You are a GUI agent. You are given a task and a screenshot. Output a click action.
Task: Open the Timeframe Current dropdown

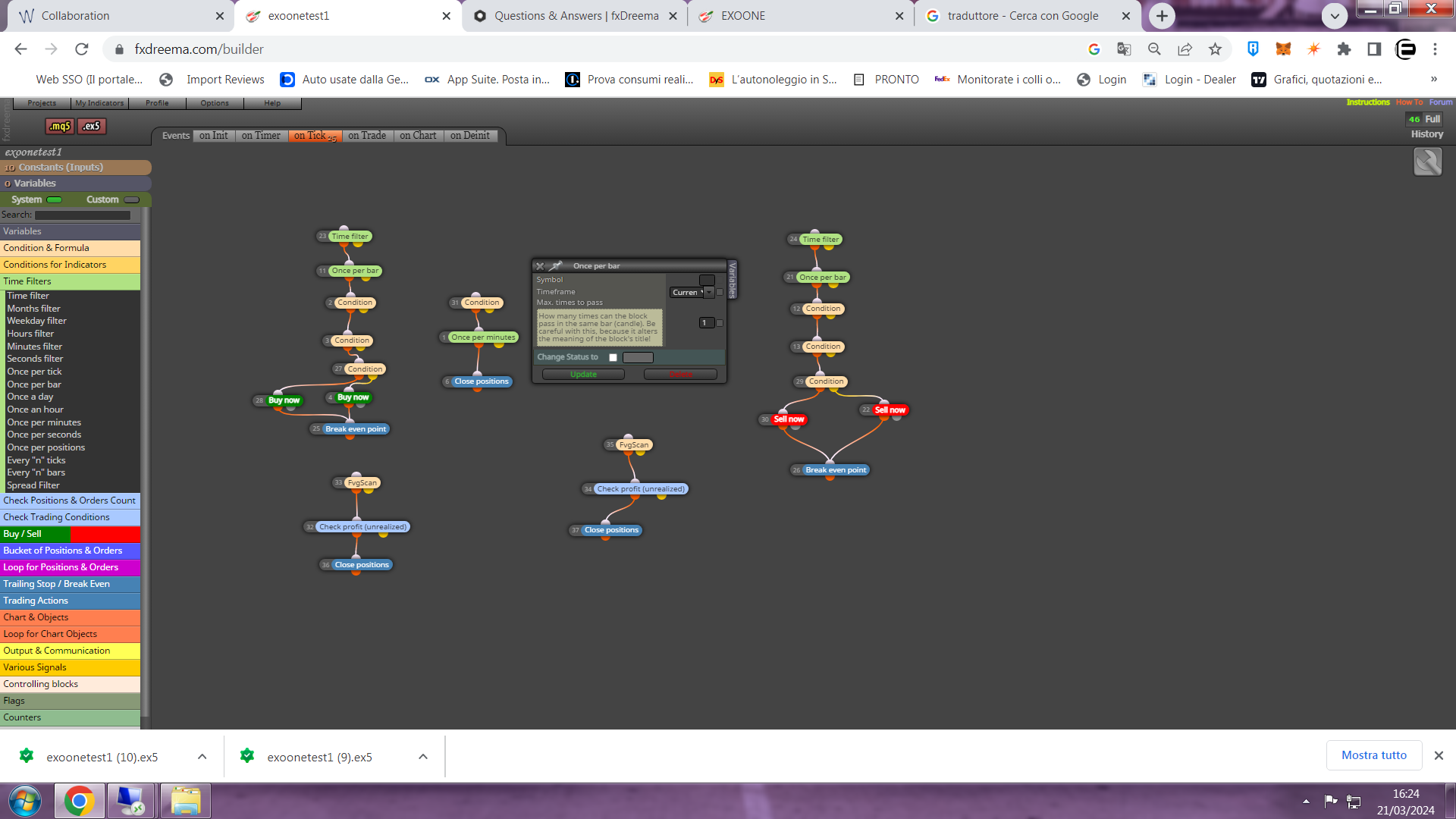pyautogui.click(x=691, y=293)
